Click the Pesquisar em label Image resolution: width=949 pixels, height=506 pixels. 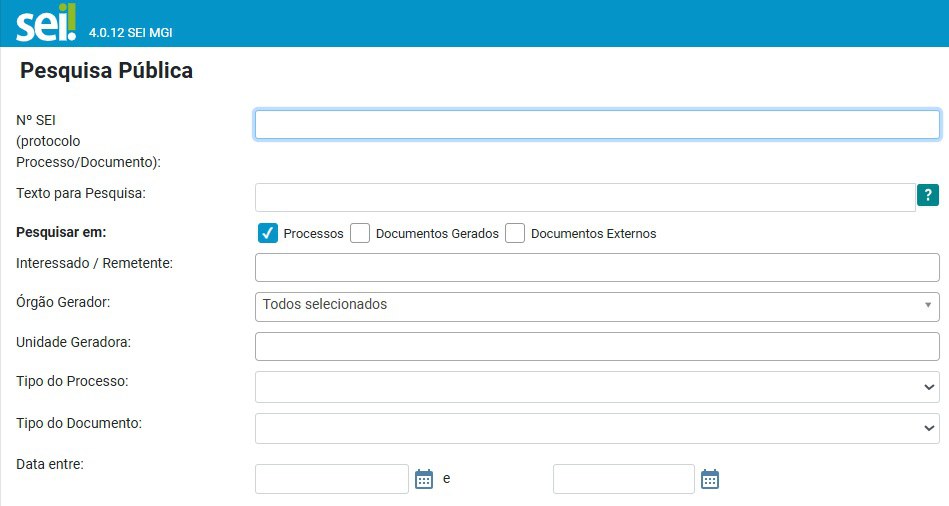coord(61,232)
